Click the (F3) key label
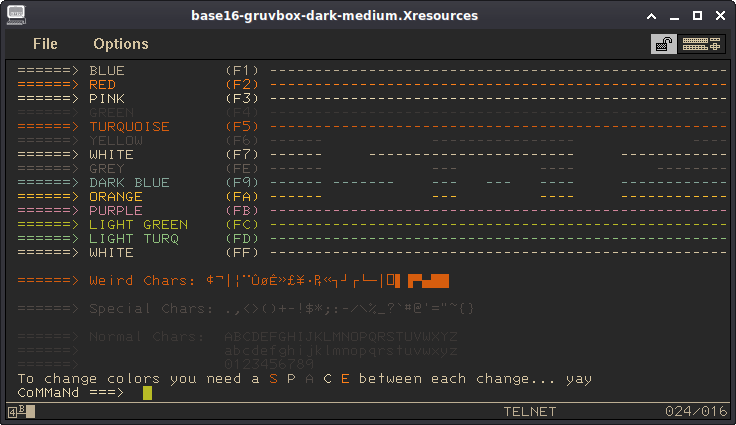The image size is (736, 425). (x=242, y=99)
